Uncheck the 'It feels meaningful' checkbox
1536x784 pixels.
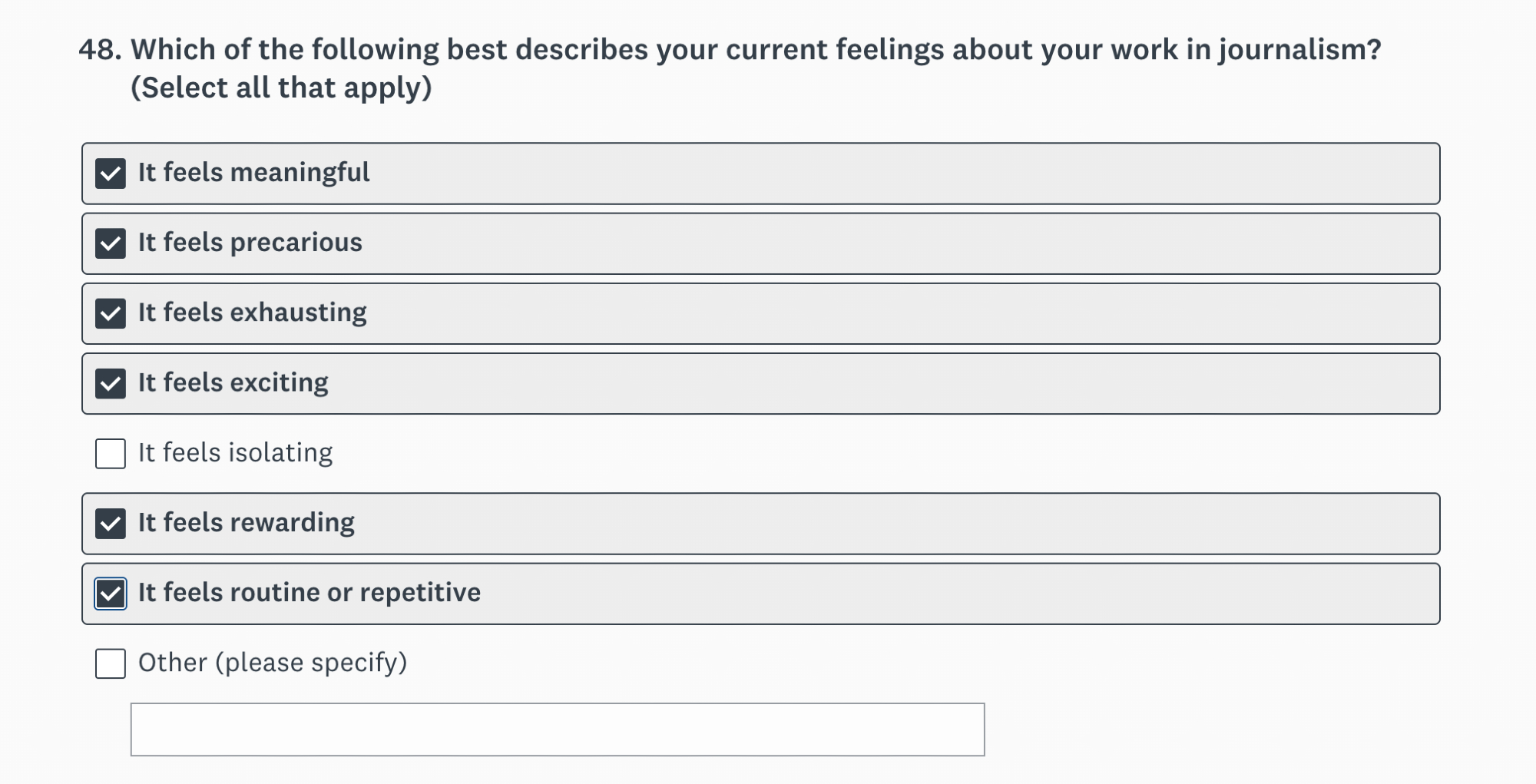[111, 174]
